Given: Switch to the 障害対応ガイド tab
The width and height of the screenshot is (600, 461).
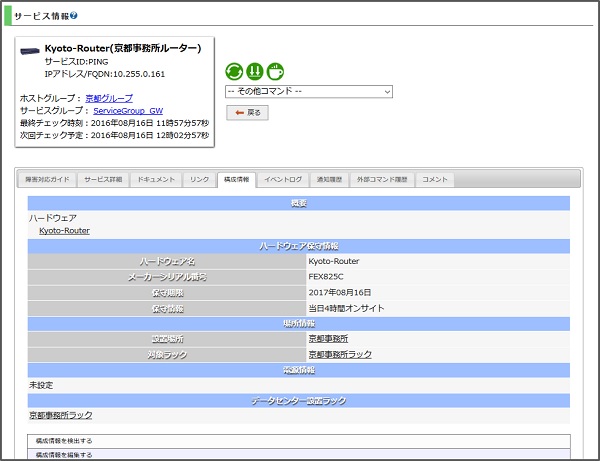Looking at the screenshot, I should [47, 179].
